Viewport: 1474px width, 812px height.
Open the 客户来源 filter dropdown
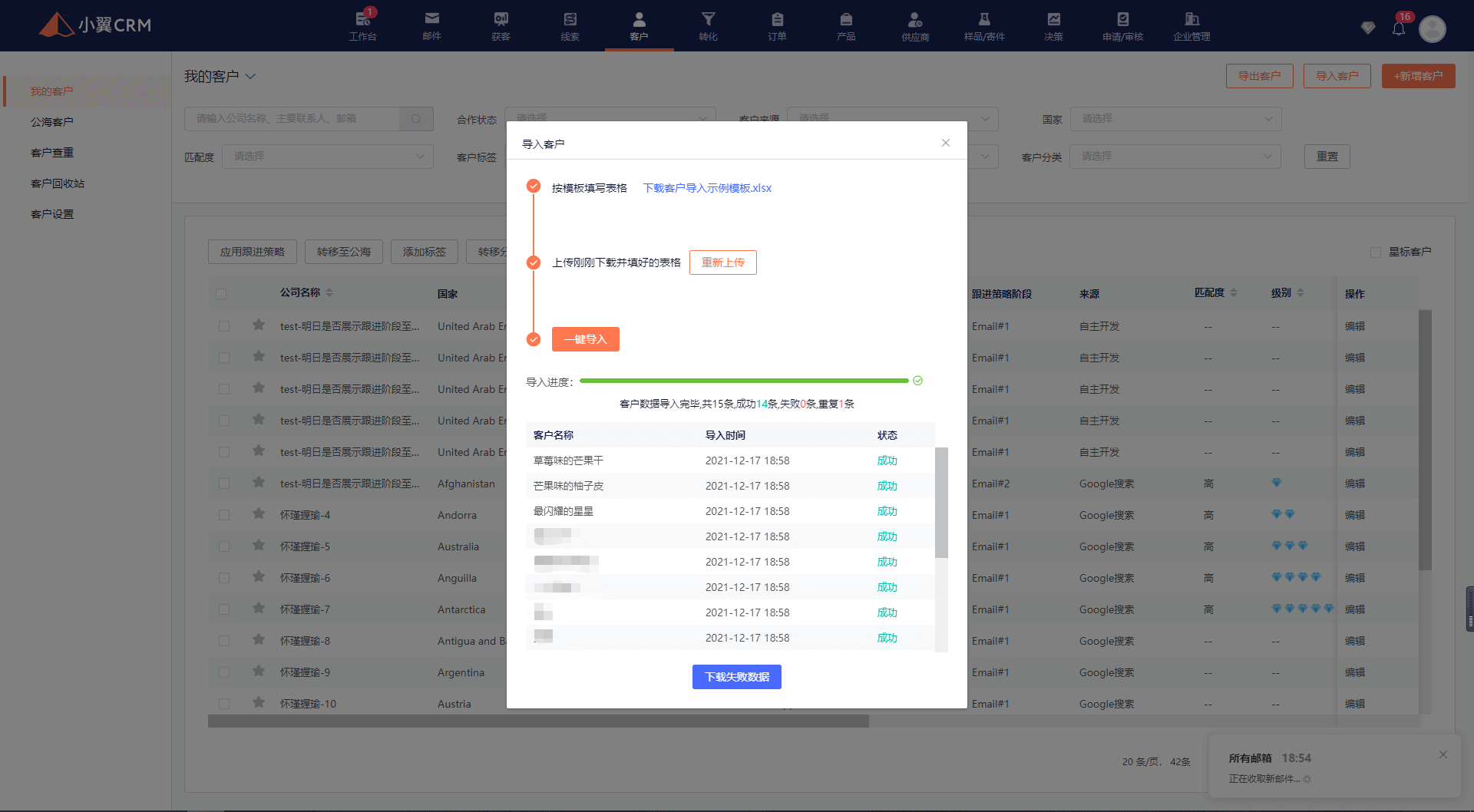click(x=893, y=118)
